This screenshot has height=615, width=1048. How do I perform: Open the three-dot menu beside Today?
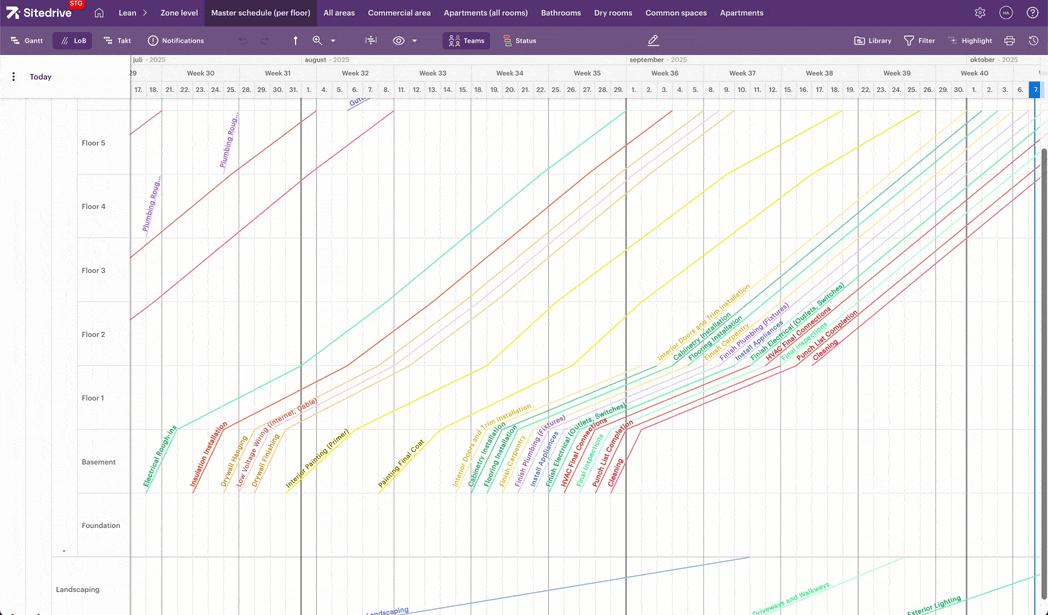13,77
